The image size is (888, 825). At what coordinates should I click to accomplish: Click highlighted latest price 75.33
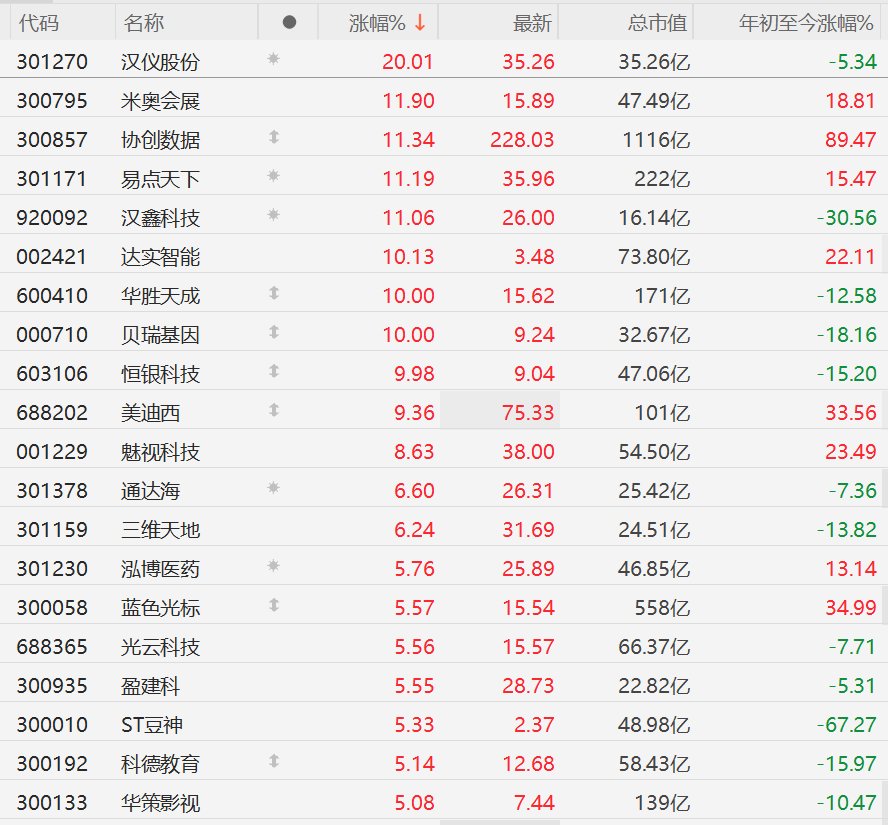[528, 413]
